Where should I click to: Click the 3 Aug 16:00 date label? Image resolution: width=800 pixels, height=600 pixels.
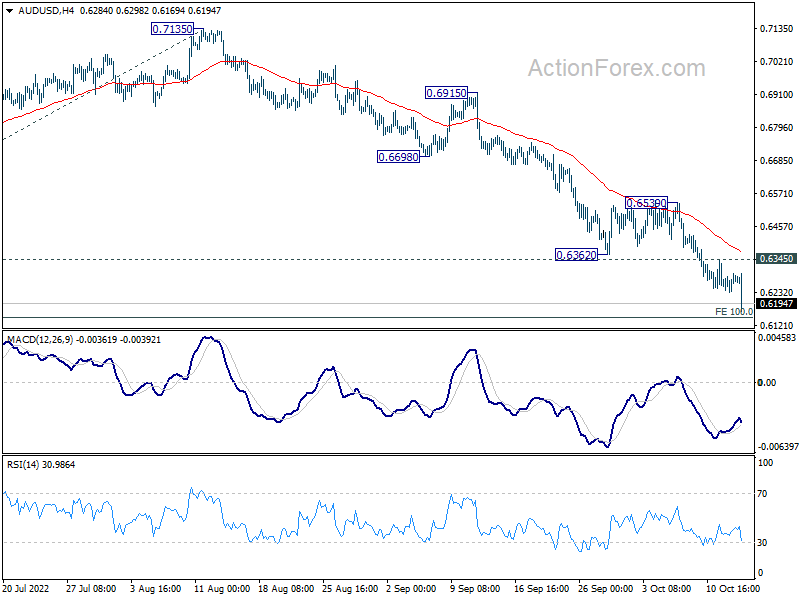[x=155, y=588]
